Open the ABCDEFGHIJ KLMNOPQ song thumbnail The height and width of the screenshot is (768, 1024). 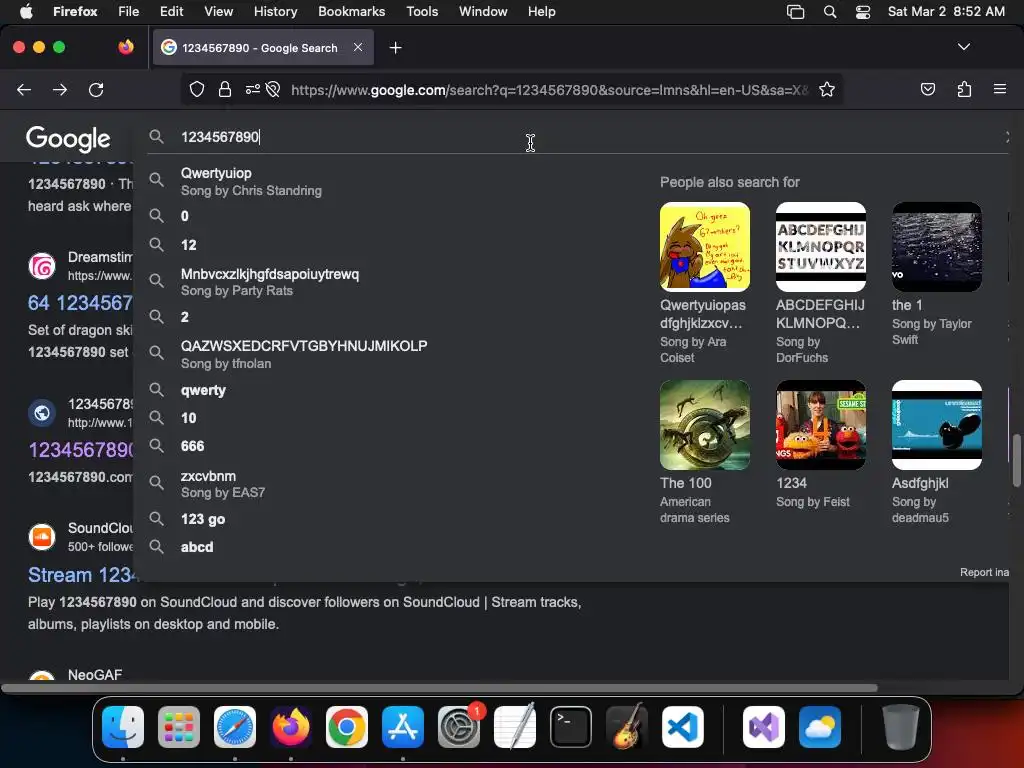click(821, 247)
